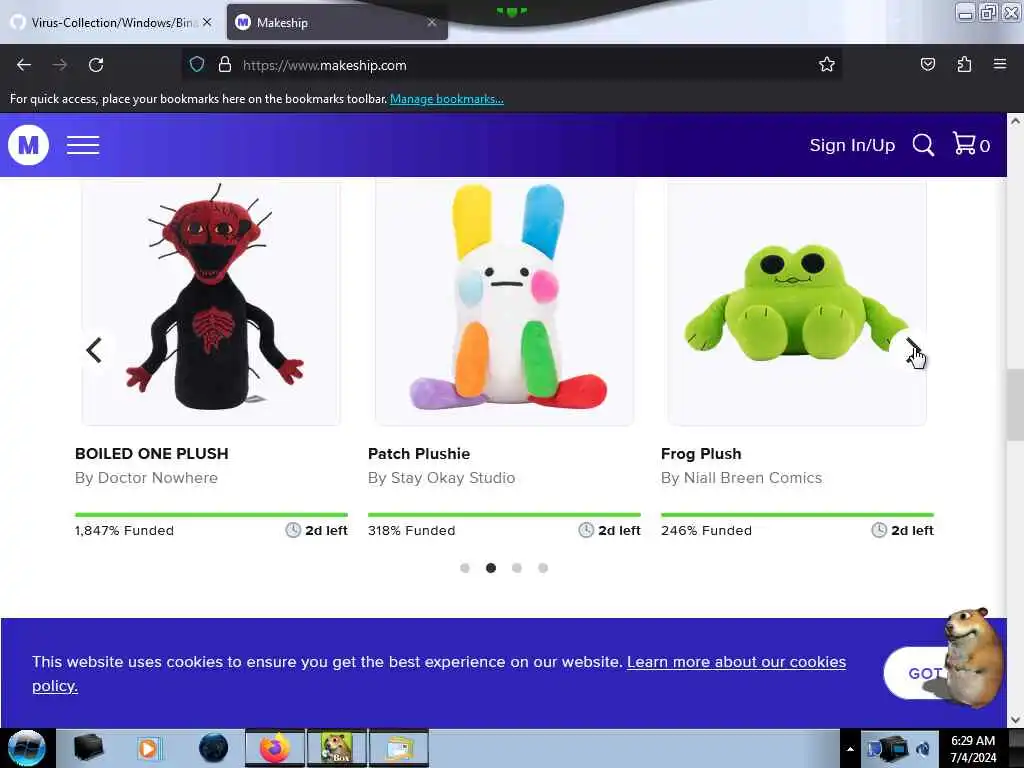Show hidden system tray icons
Viewport: 1024px width, 768px height.
click(x=850, y=749)
